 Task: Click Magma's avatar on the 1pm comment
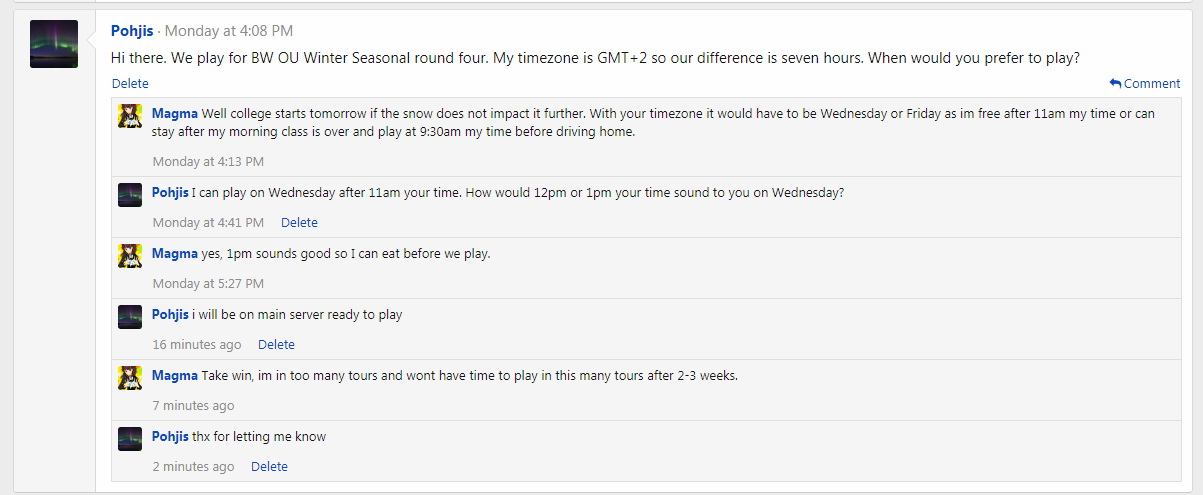tap(130, 255)
